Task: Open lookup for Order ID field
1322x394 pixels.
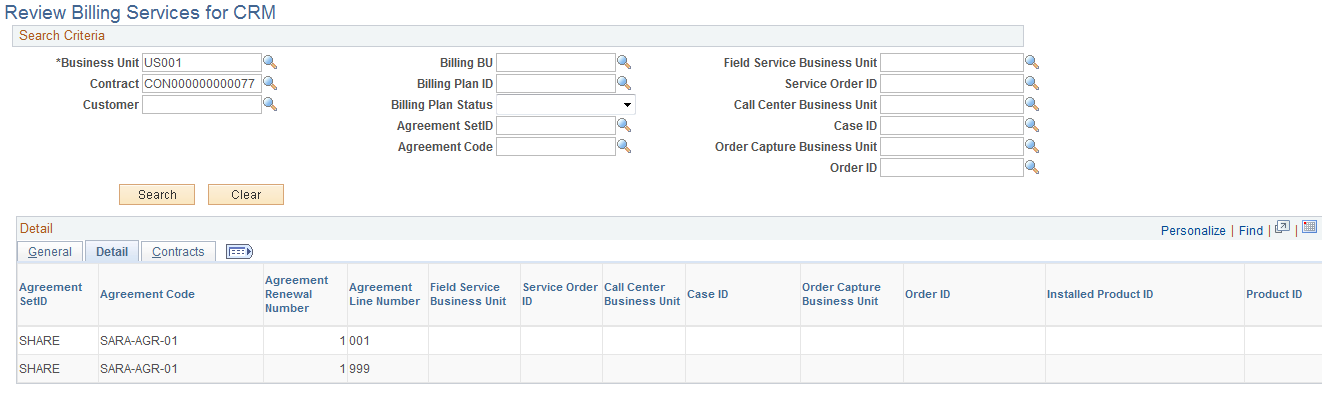Action: 1032,168
